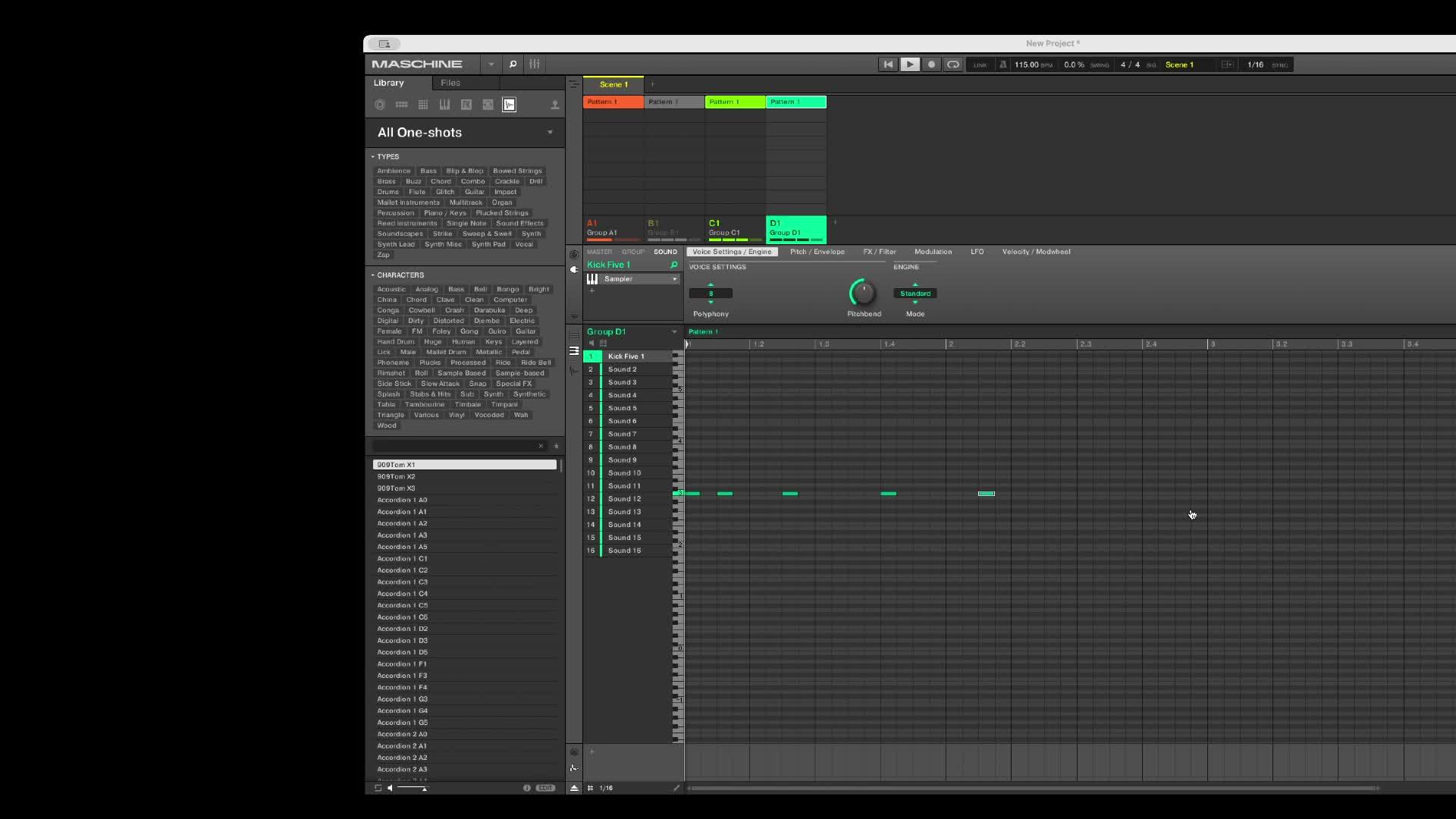Open the follow/view layout dropdown
The height and width of the screenshot is (819, 1456).
pyautogui.click(x=1227, y=64)
